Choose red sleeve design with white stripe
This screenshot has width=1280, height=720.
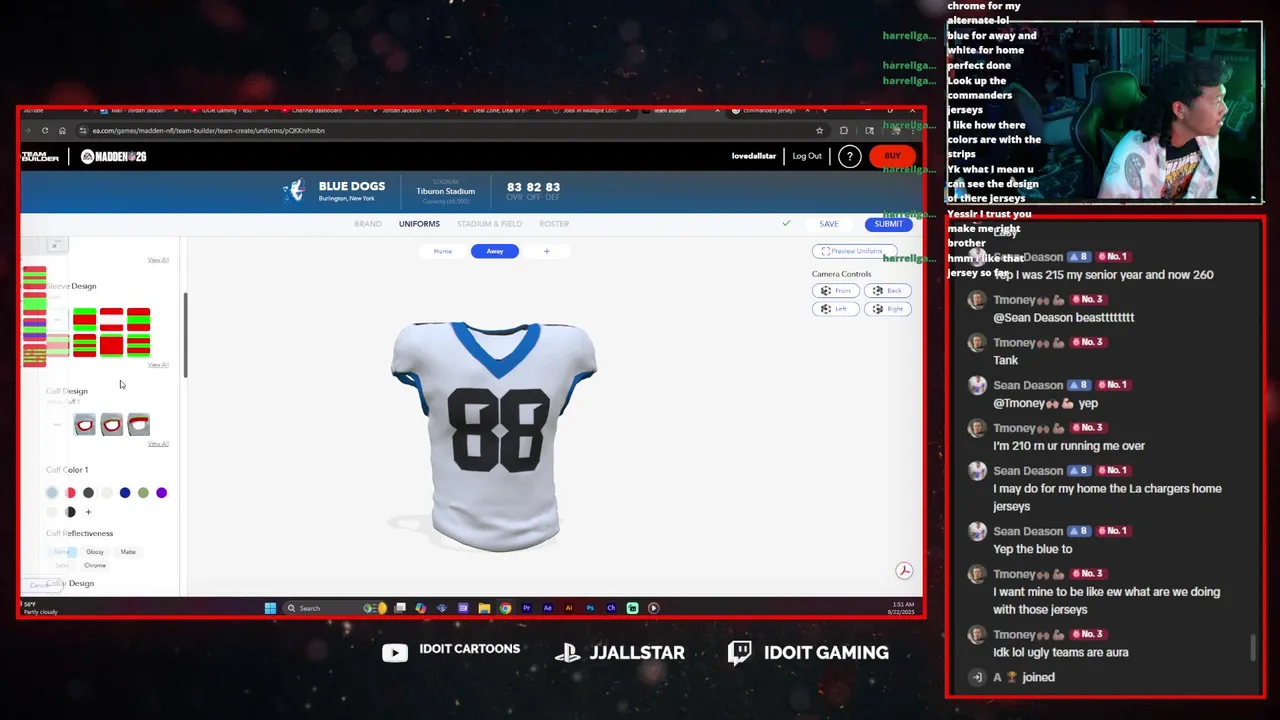tap(111, 320)
